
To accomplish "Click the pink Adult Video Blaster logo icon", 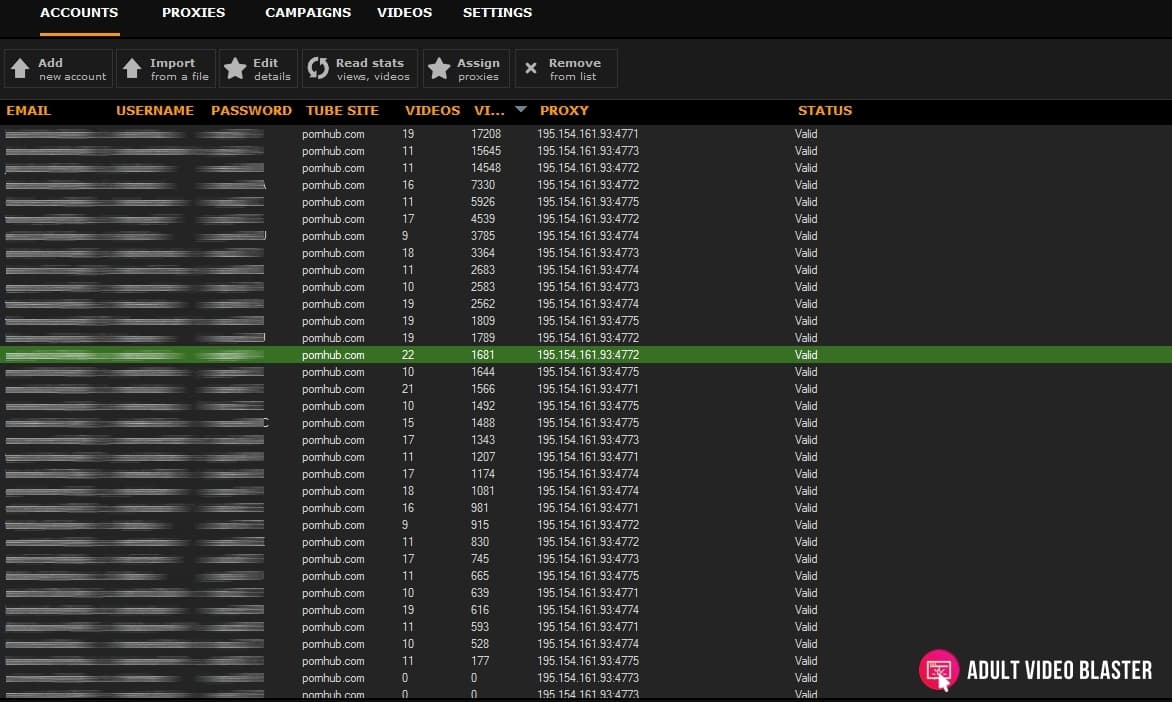I will click(938, 668).
